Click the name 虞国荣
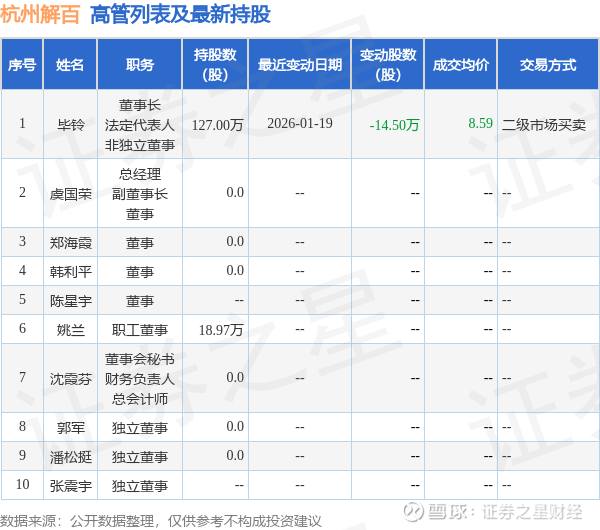 tap(70, 194)
